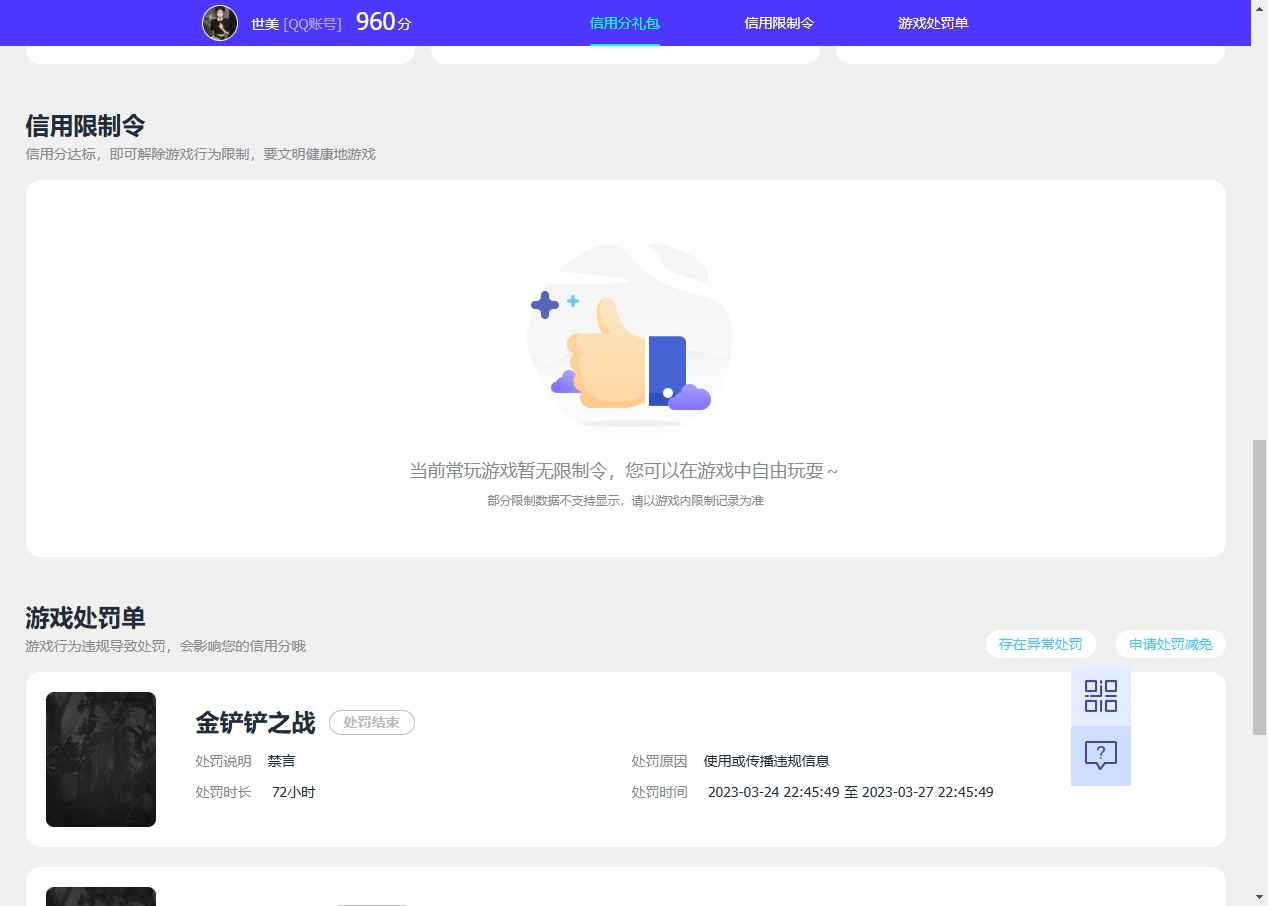
Task: Switch to 信用分礼包 tab
Action: (625, 23)
